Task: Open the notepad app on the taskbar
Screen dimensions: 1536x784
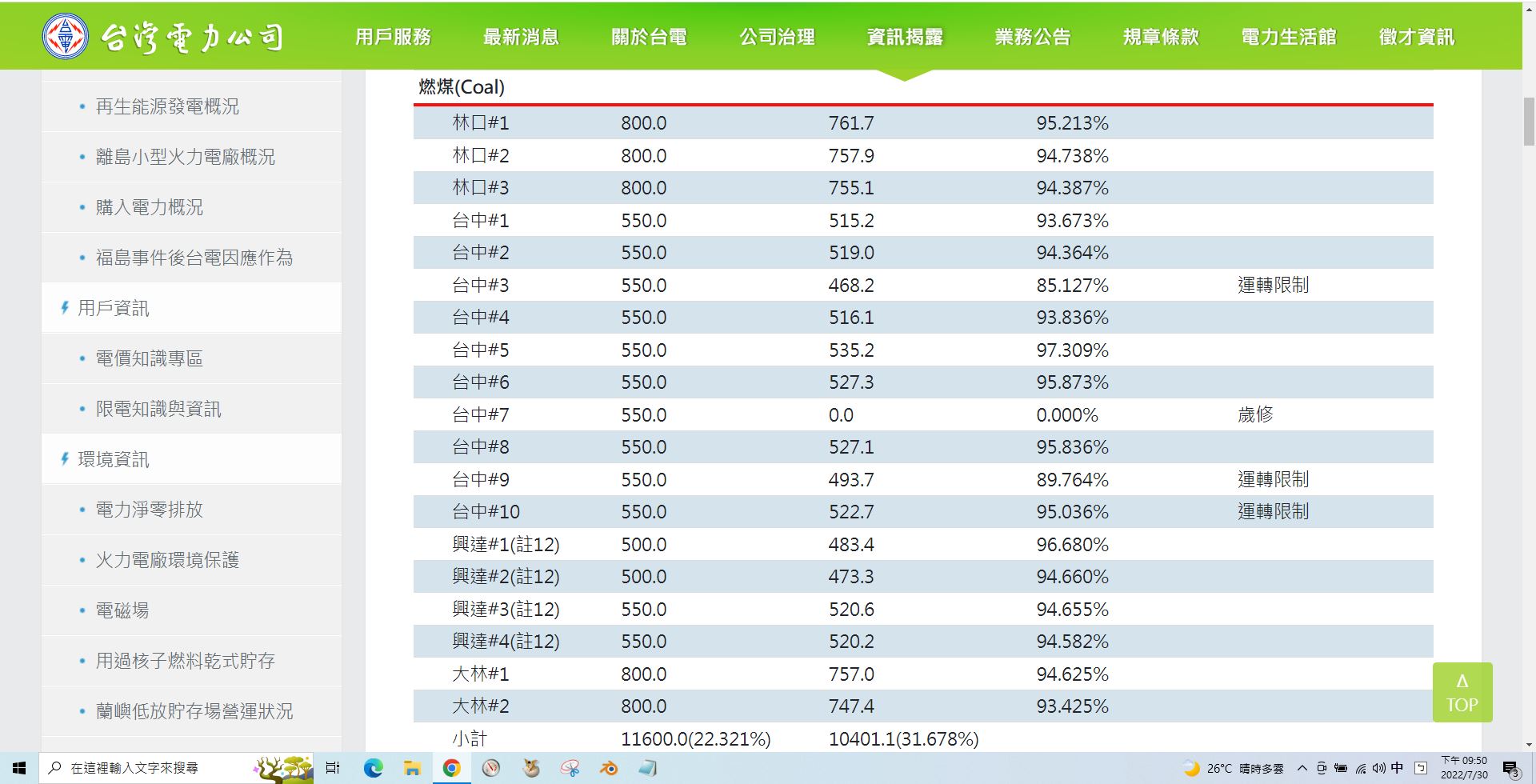Action: pyautogui.click(x=648, y=768)
